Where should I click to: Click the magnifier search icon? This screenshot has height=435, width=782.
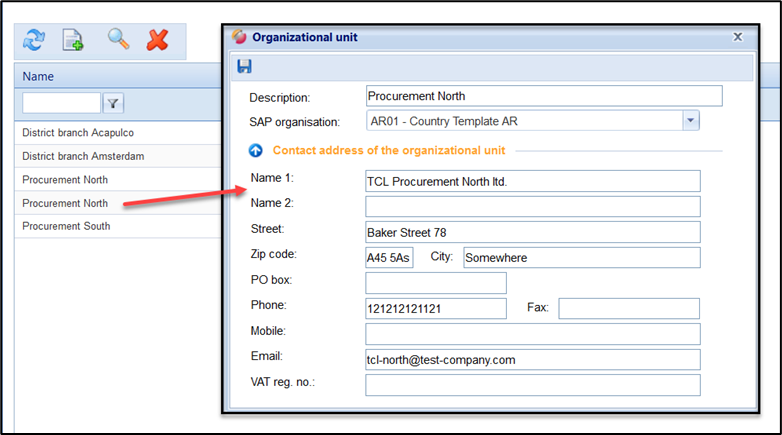[x=119, y=39]
